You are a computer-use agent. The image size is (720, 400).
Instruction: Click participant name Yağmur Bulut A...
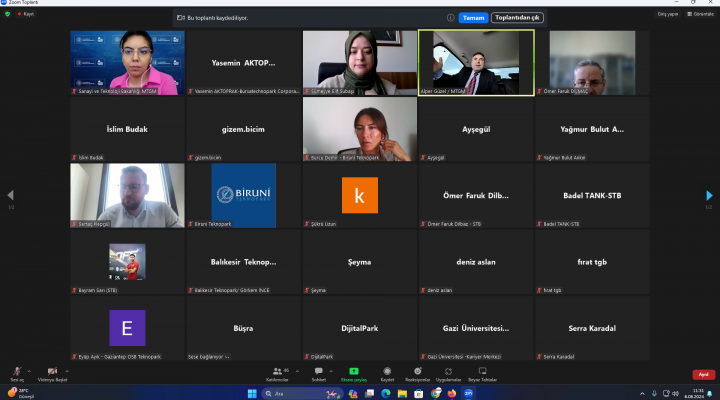click(x=592, y=129)
